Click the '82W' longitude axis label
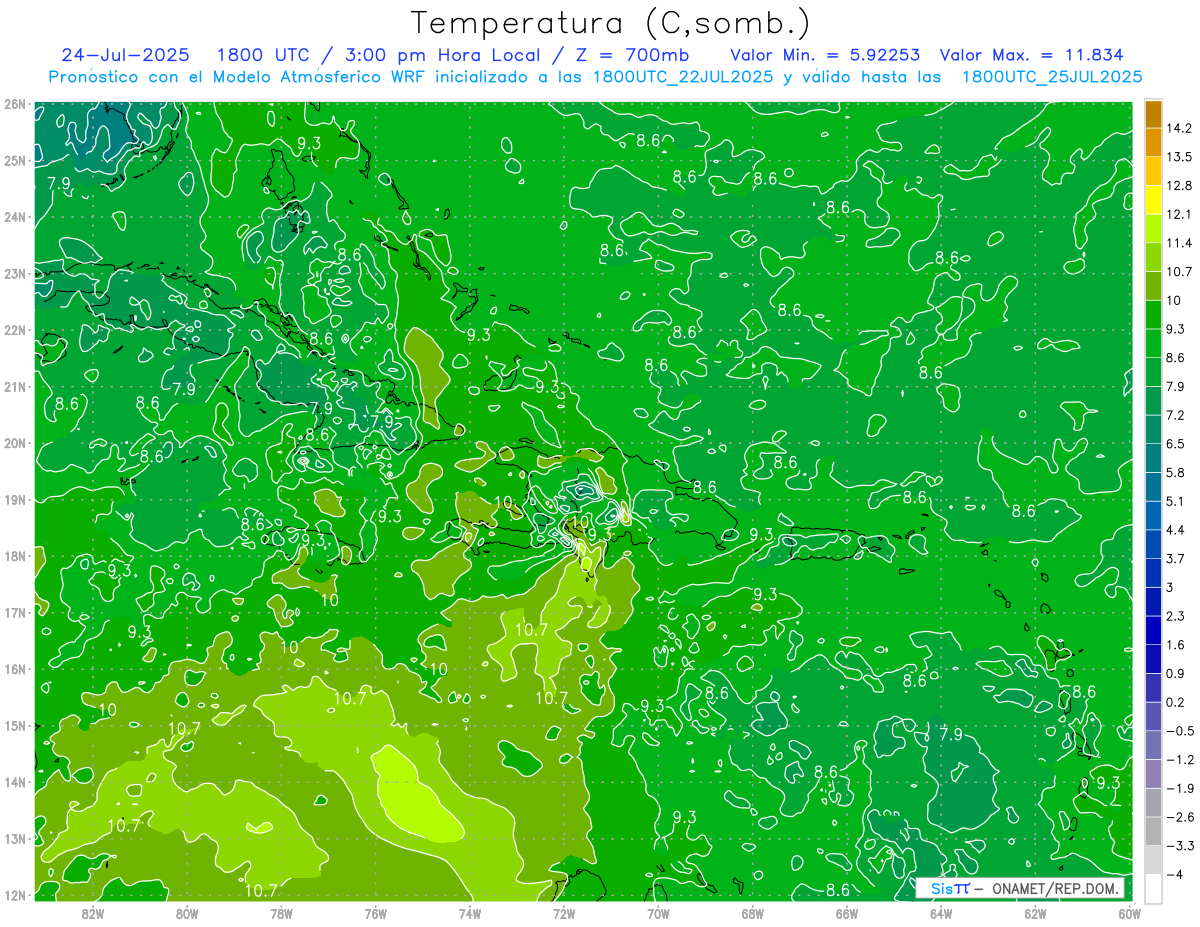The width and height of the screenshot is (1200, 927). (92, 913)
